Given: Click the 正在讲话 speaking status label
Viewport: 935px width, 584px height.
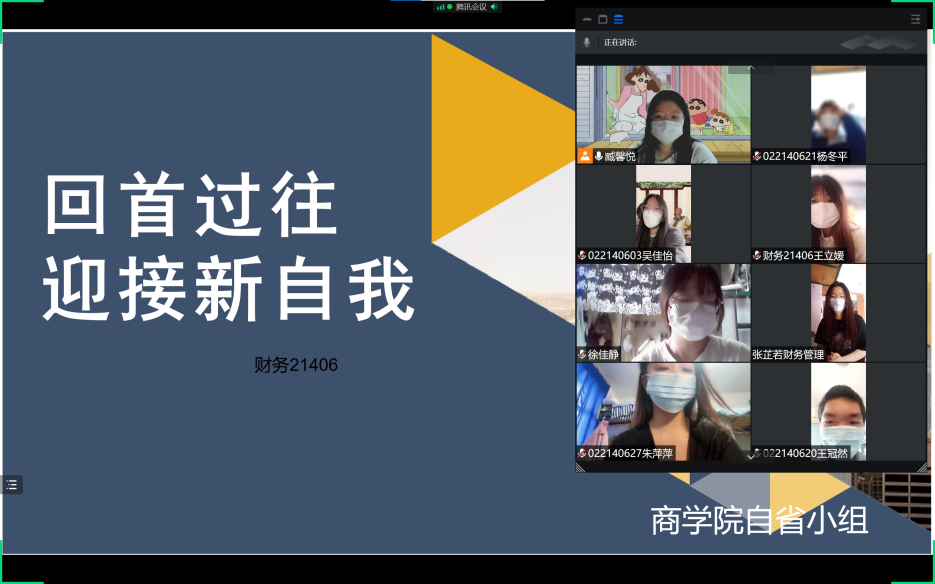Looking at the screenshot, I should click(620, 43).
